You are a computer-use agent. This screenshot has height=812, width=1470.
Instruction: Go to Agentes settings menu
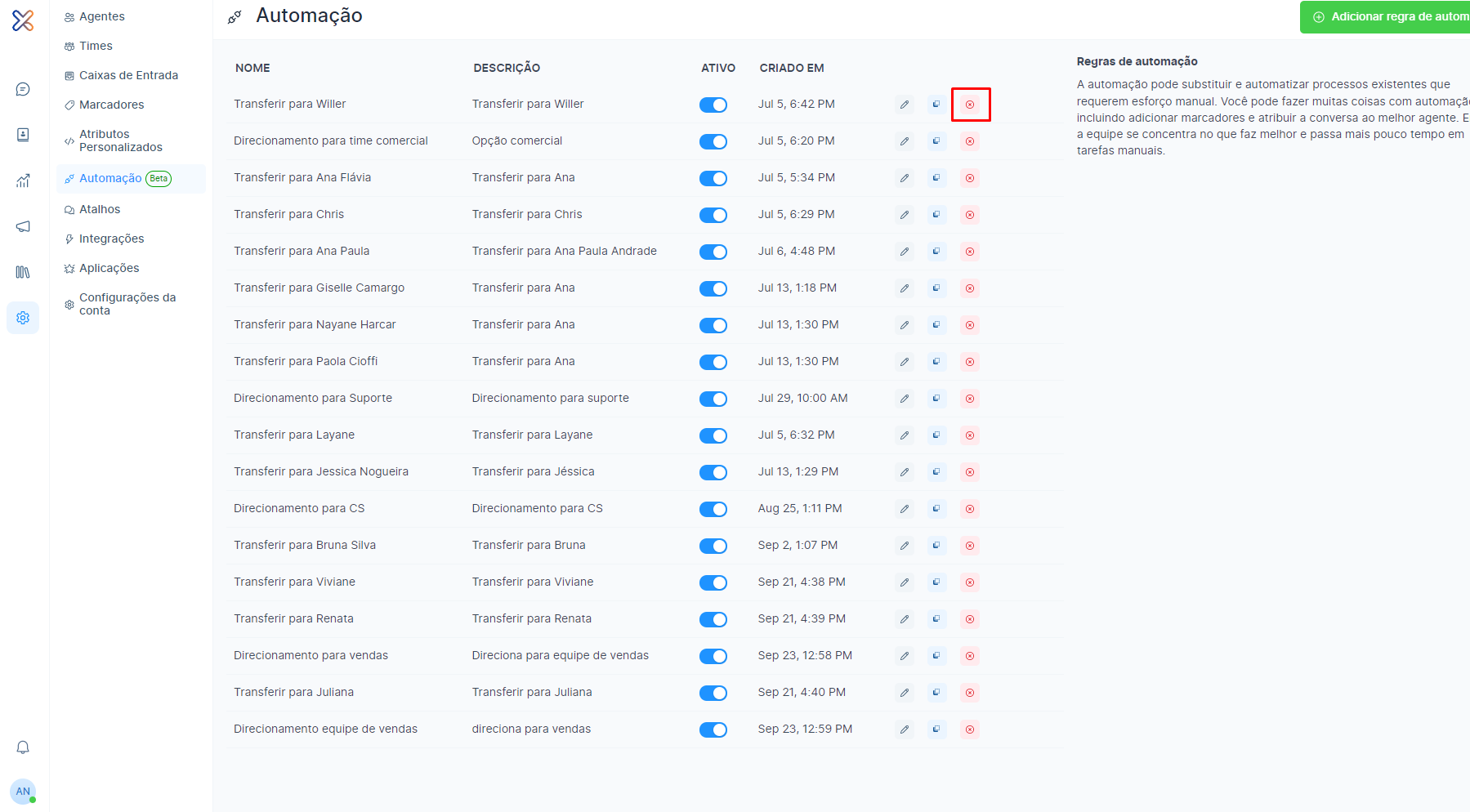101,16
